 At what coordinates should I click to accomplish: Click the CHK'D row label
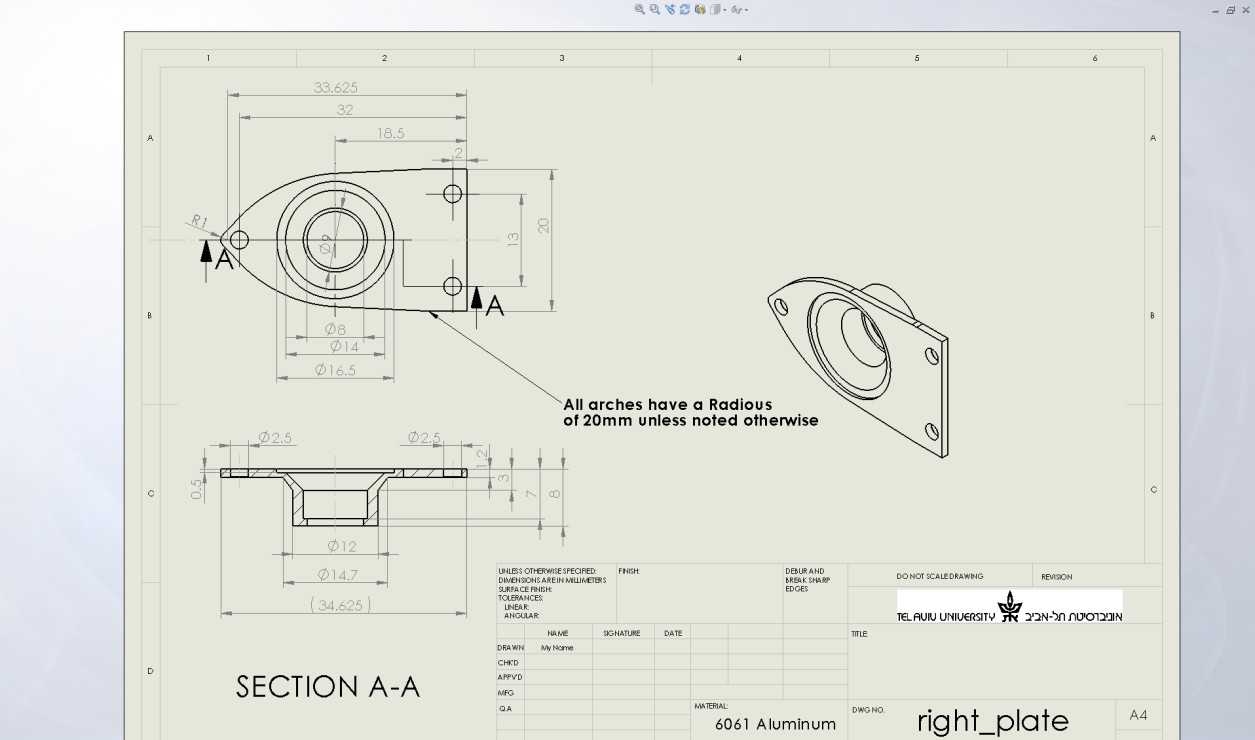click(x=510, y=662)
